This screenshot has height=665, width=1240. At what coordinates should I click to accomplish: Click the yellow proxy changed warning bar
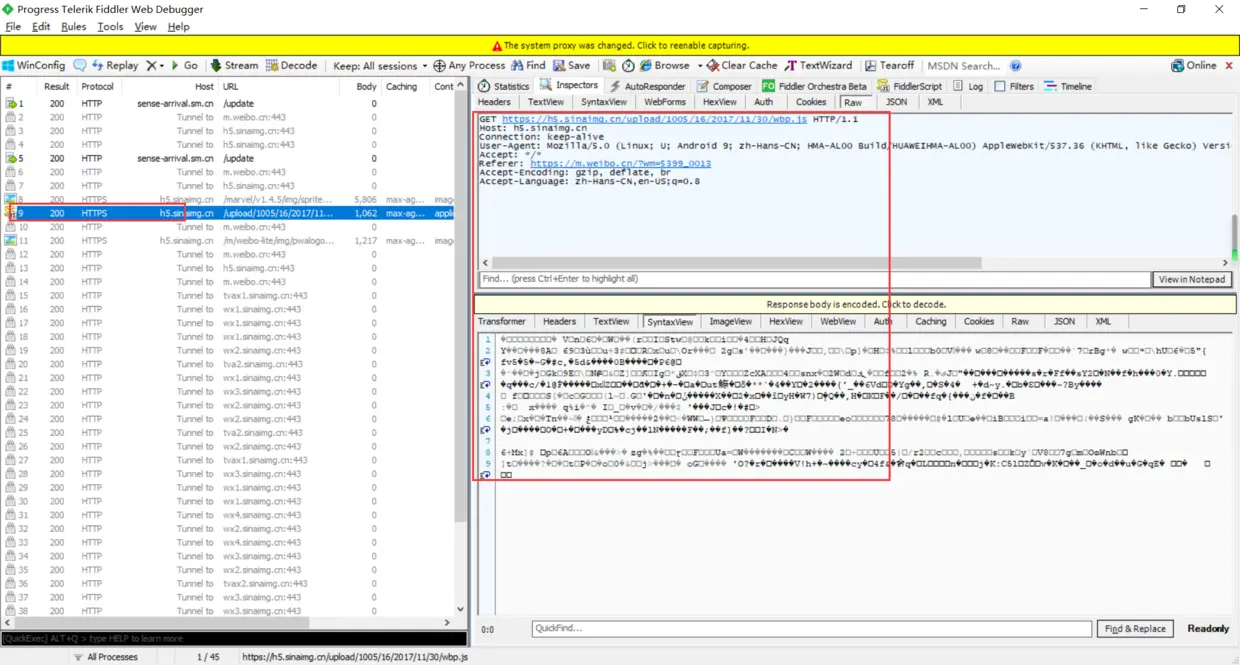pyautogui.click(x=620, y=46)
